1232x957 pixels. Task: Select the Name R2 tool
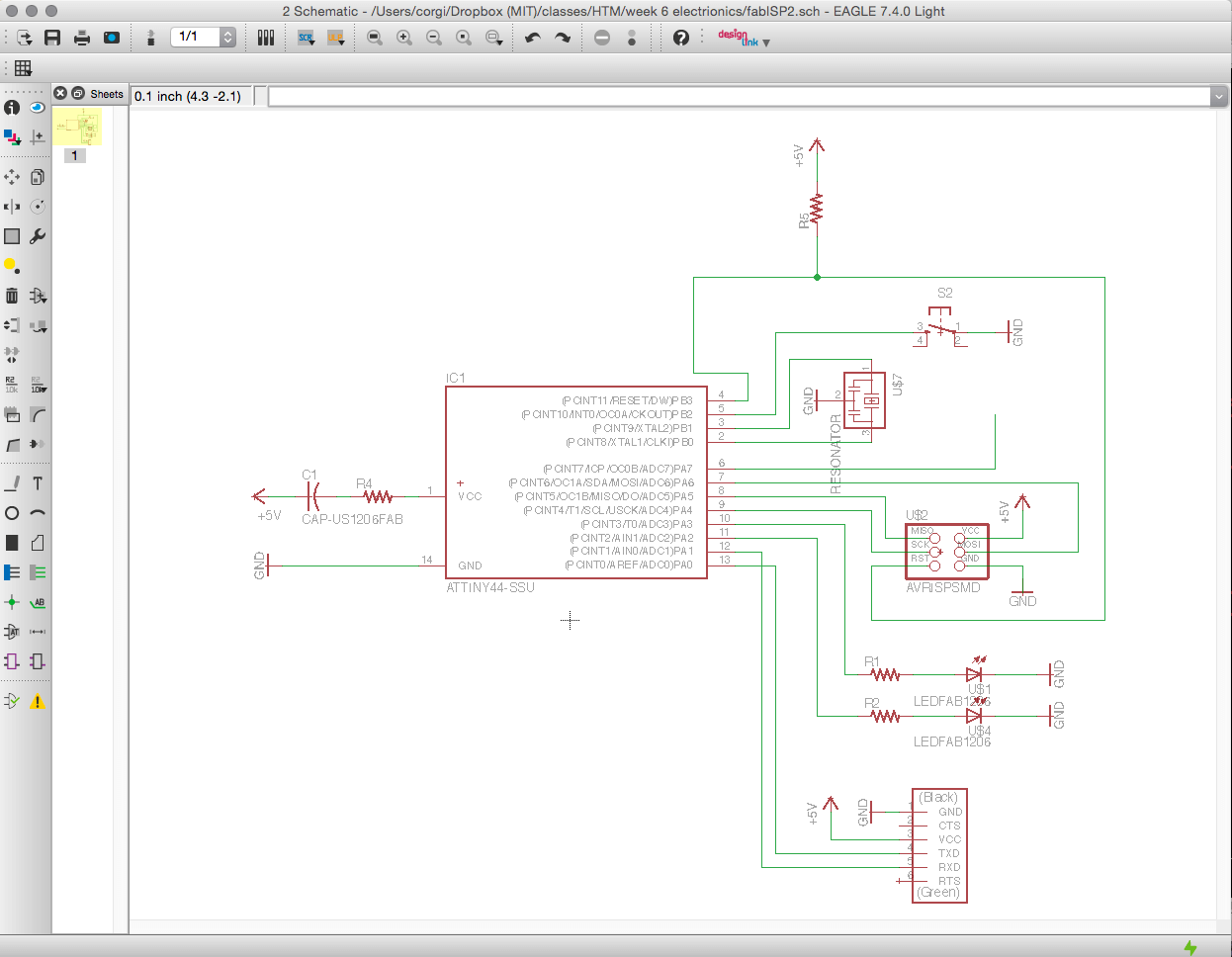pos(12,385)
